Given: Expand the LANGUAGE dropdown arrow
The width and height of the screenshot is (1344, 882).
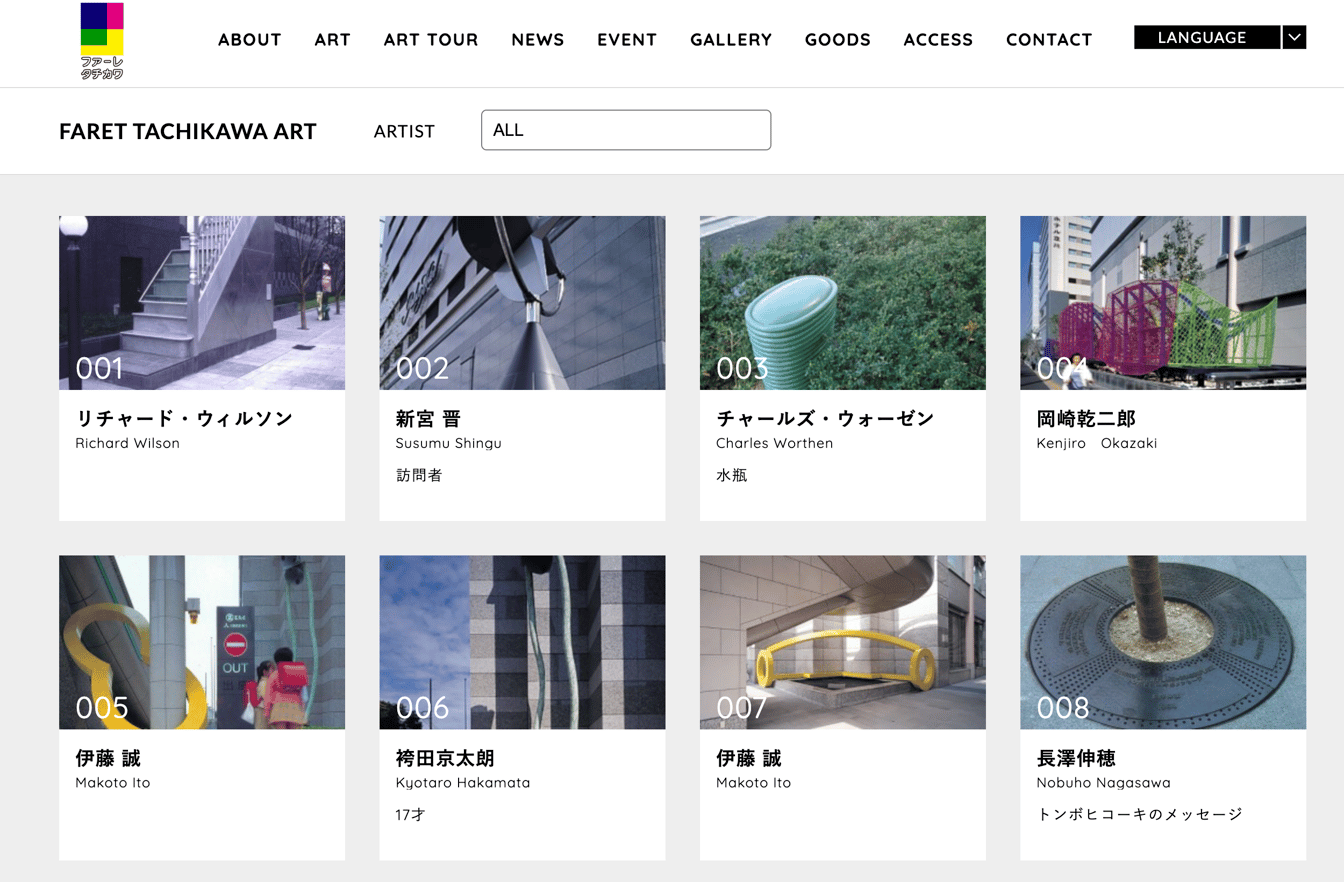Looking at the screenshot, I should coord(1294,38).
